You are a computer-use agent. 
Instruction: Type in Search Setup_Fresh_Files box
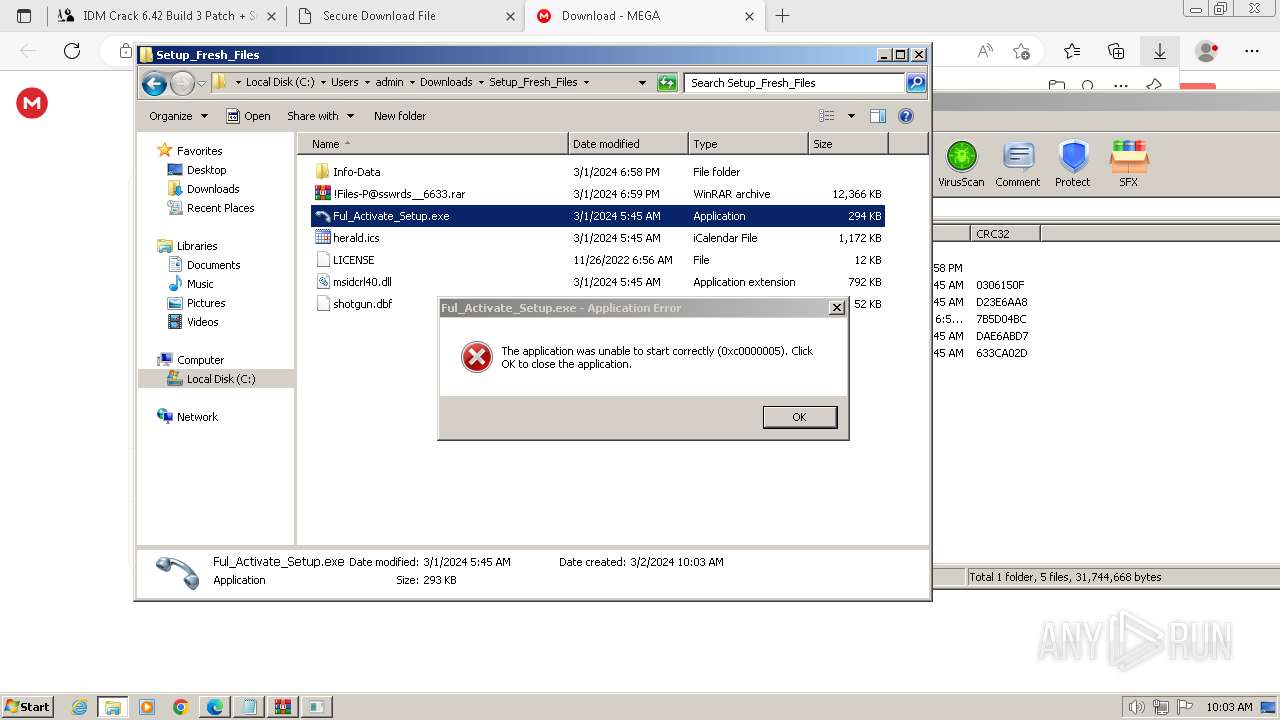point(795,83)
